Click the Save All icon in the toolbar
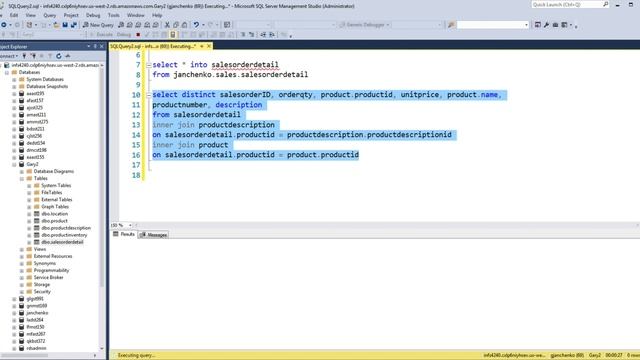This screenshot has width=640, height=360. 74,25
